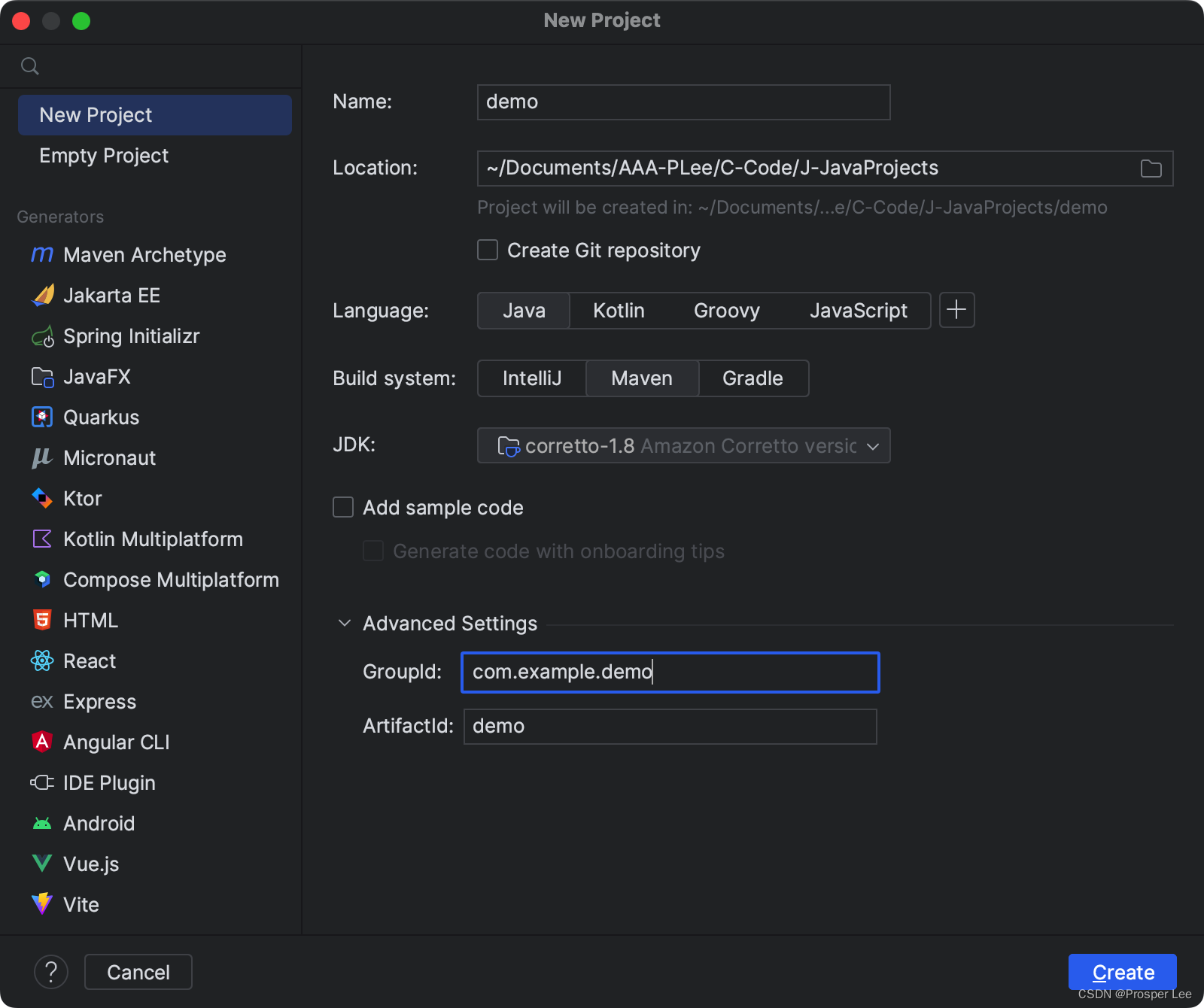The height and width of the screenshot is (1008, 1204).
Task: Focus the GroupId text field
Action: click(670, 672)
